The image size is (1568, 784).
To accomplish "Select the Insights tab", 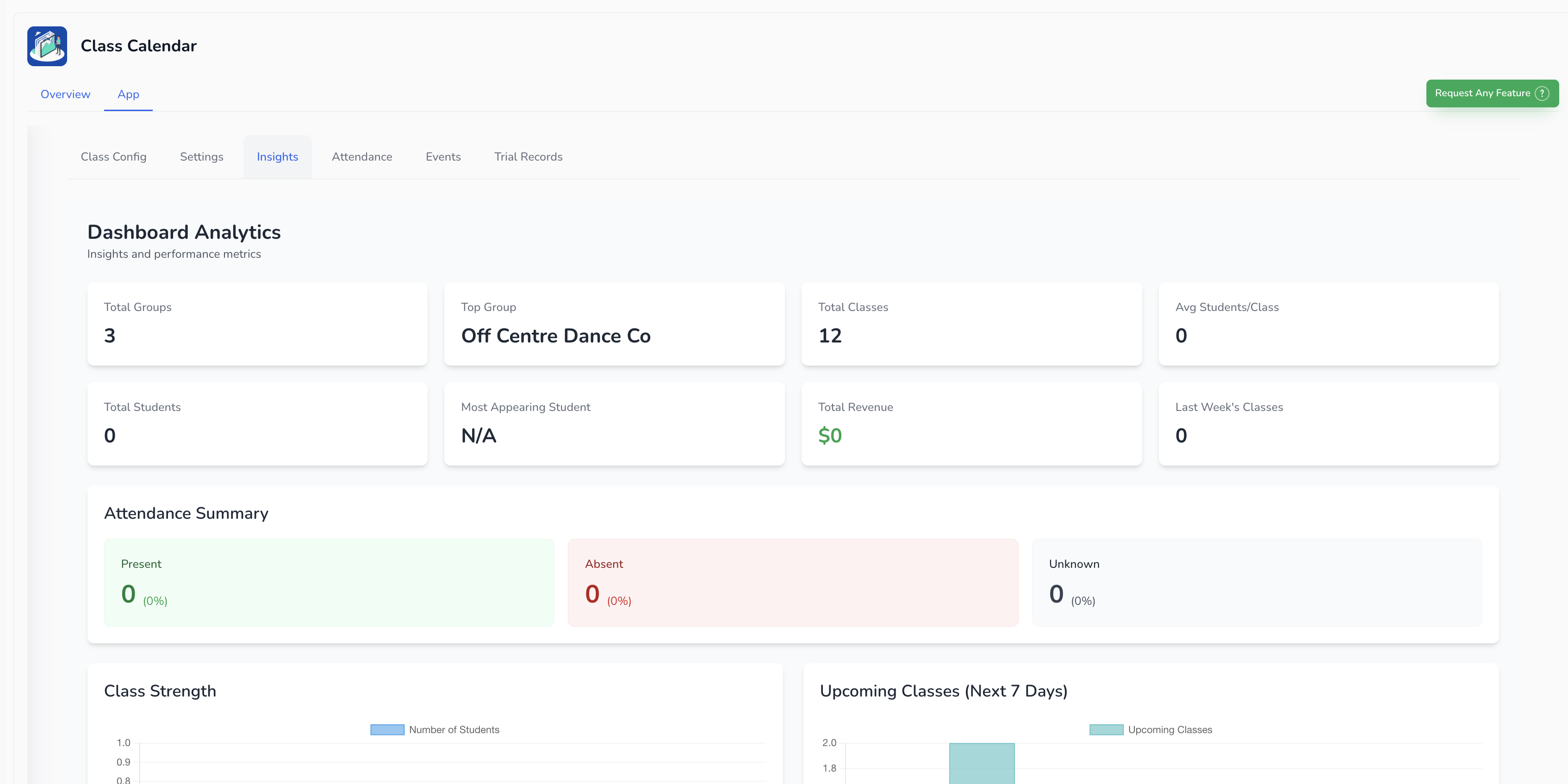I will tap(278, 157).
